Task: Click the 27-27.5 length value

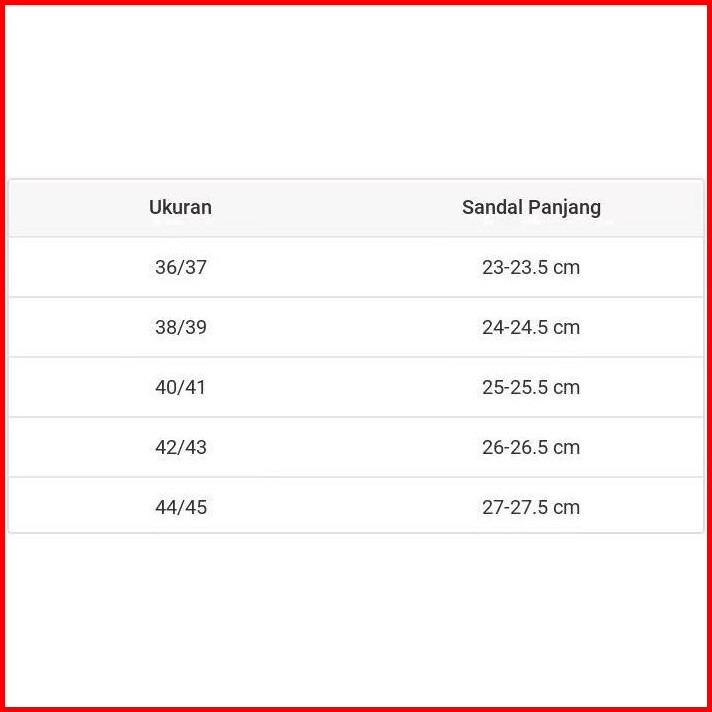Action: pos(514,508)
